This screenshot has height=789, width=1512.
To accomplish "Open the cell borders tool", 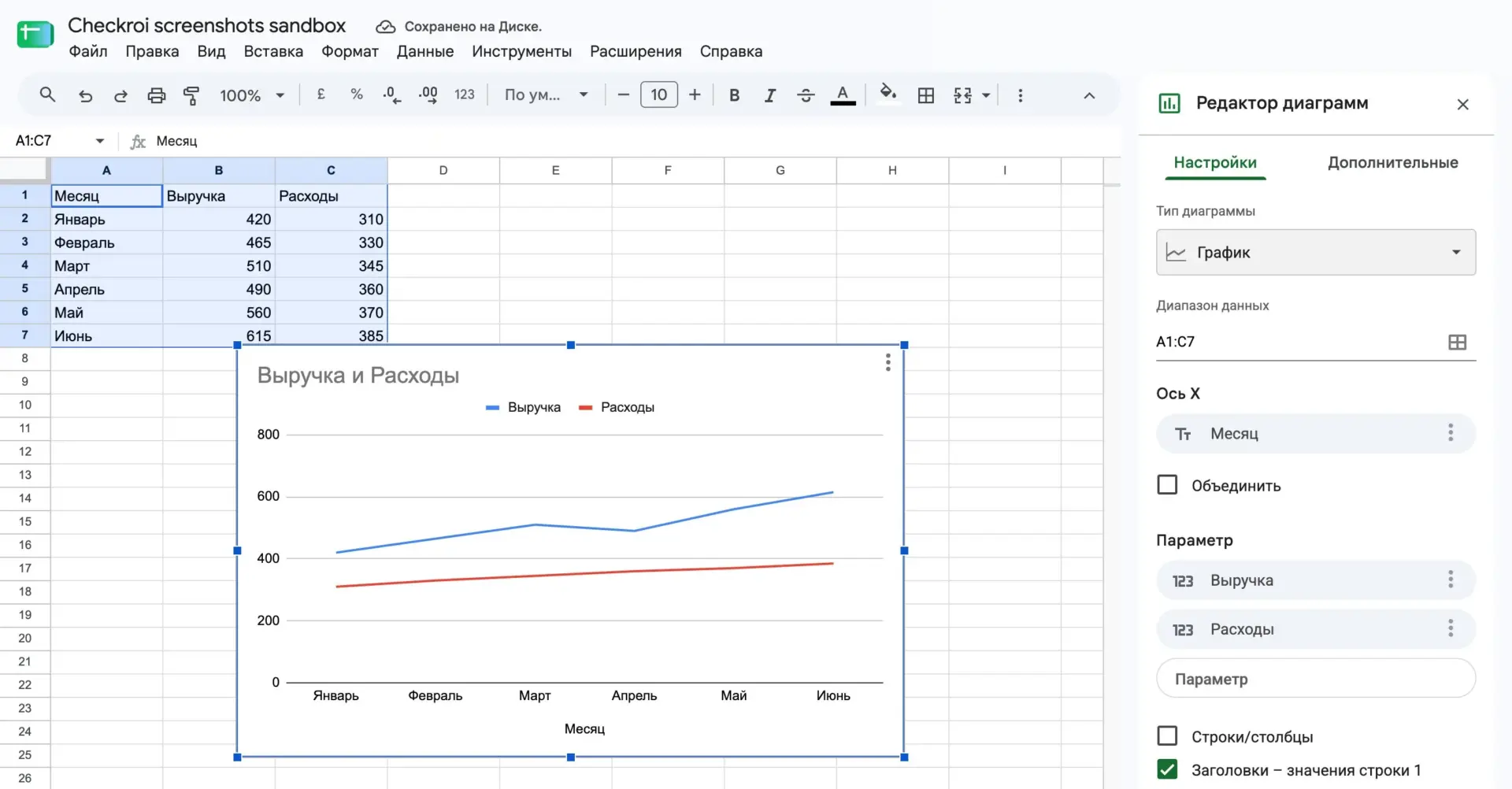I will tap(926, 95).
